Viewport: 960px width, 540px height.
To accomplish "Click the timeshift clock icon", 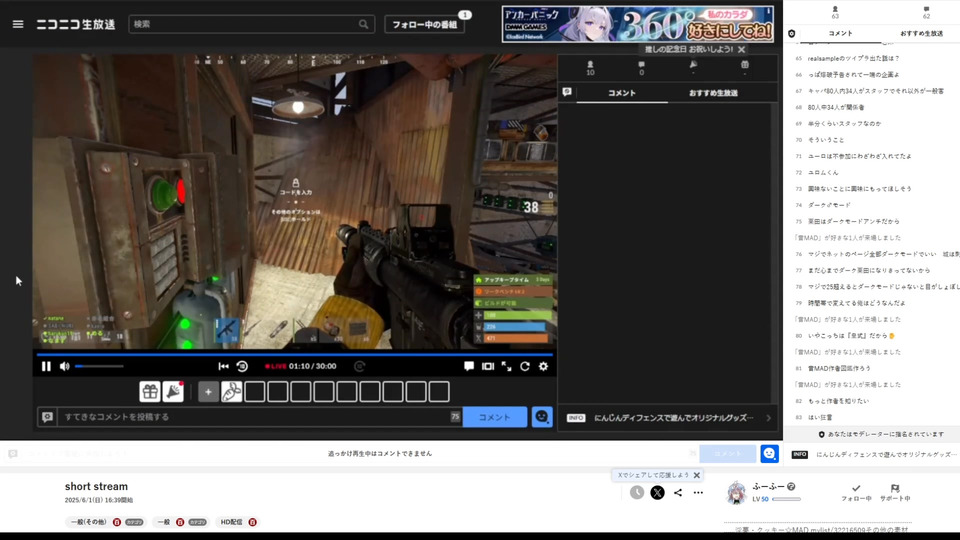I will point(637,492).
